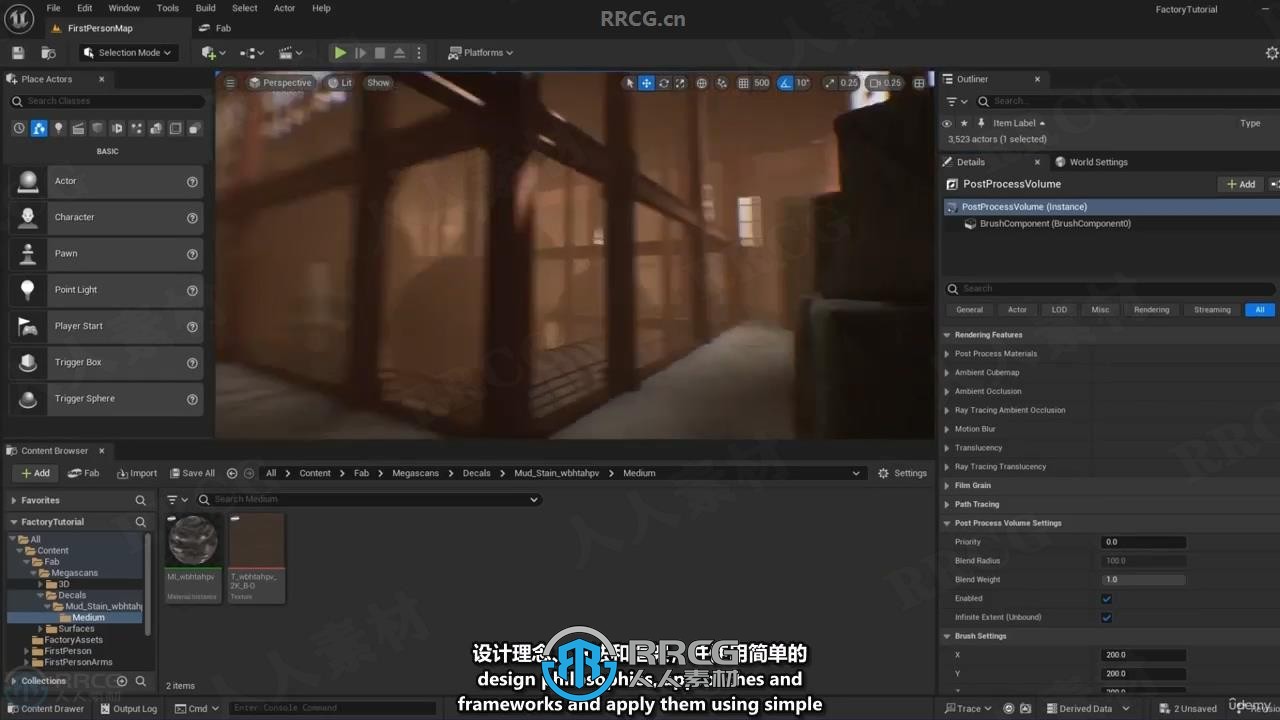
Task: Open the Edit menu
Action: (x=85, y=8)
